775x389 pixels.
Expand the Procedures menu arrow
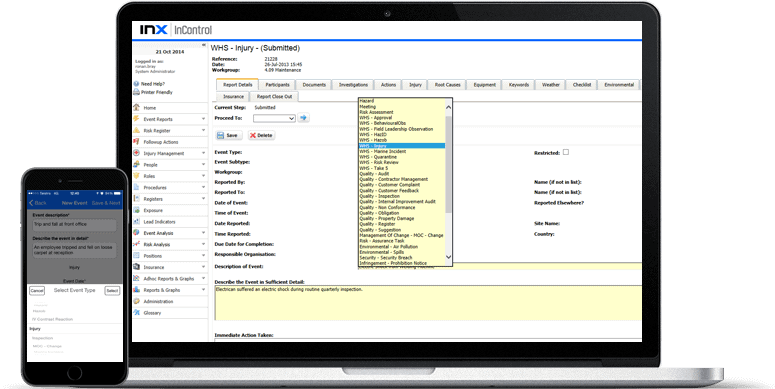pos(204,187)
